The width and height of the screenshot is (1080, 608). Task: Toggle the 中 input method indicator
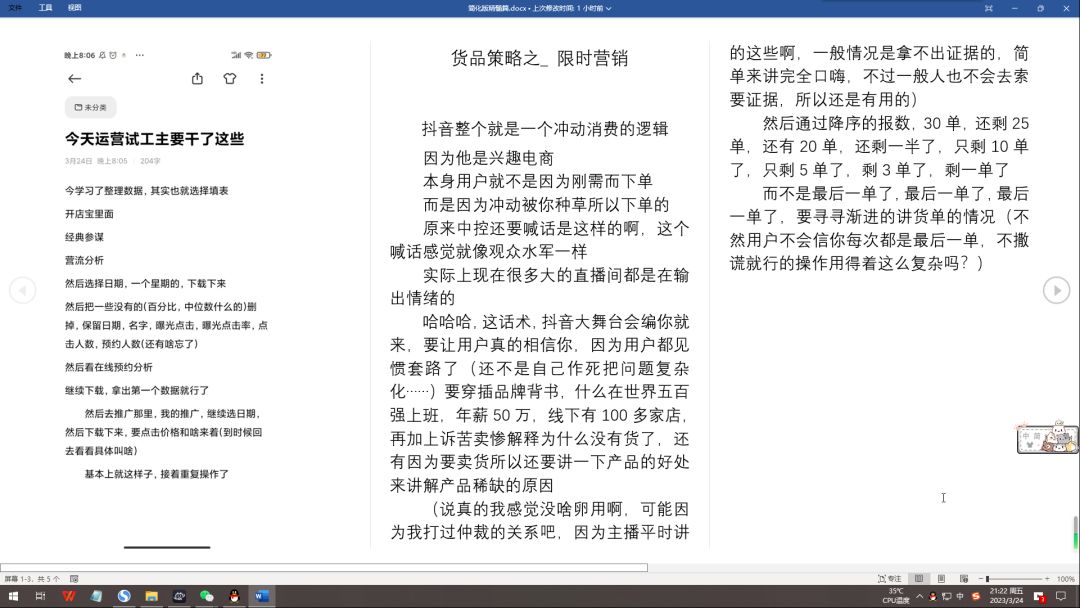(960, 596)
